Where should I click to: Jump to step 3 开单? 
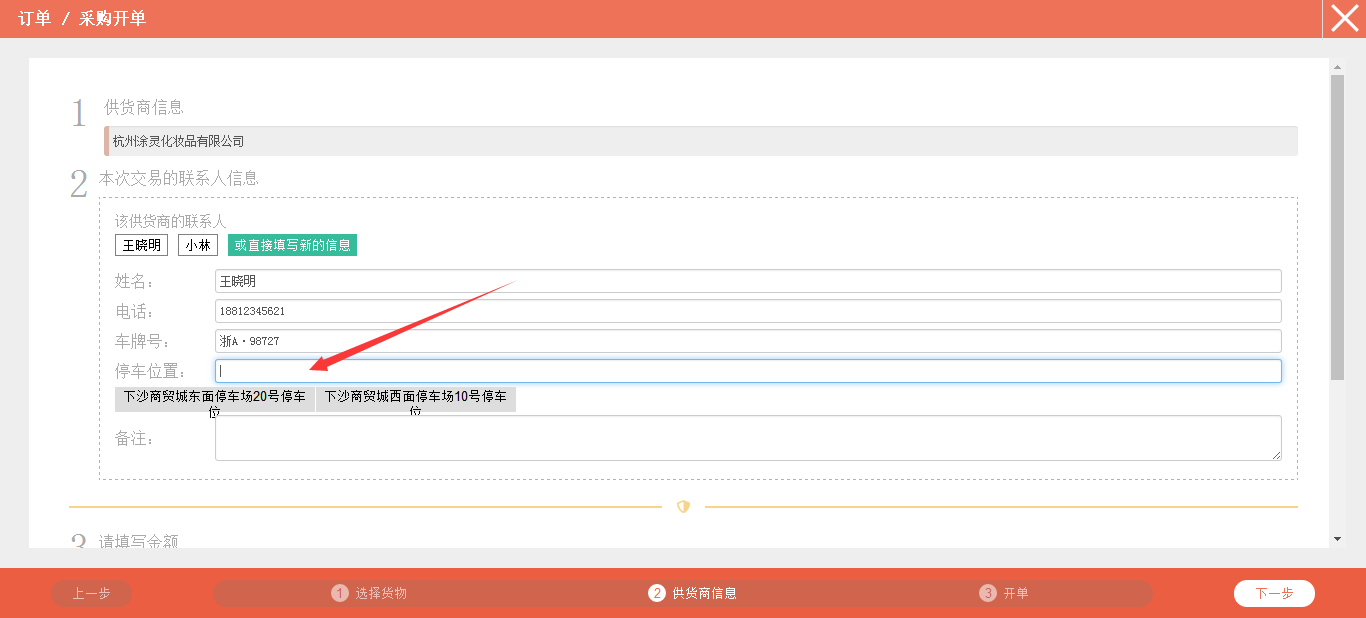[x=1005, y=593]
